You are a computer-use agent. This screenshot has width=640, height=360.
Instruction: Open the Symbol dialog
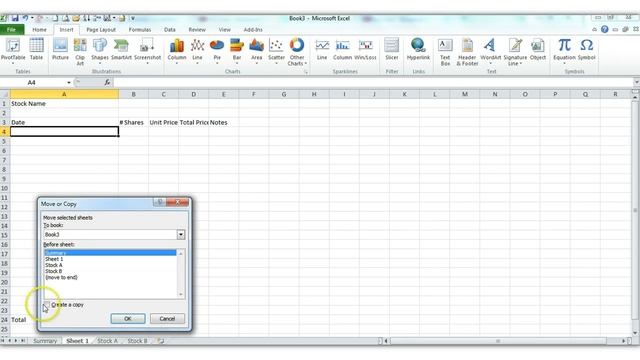587,50
